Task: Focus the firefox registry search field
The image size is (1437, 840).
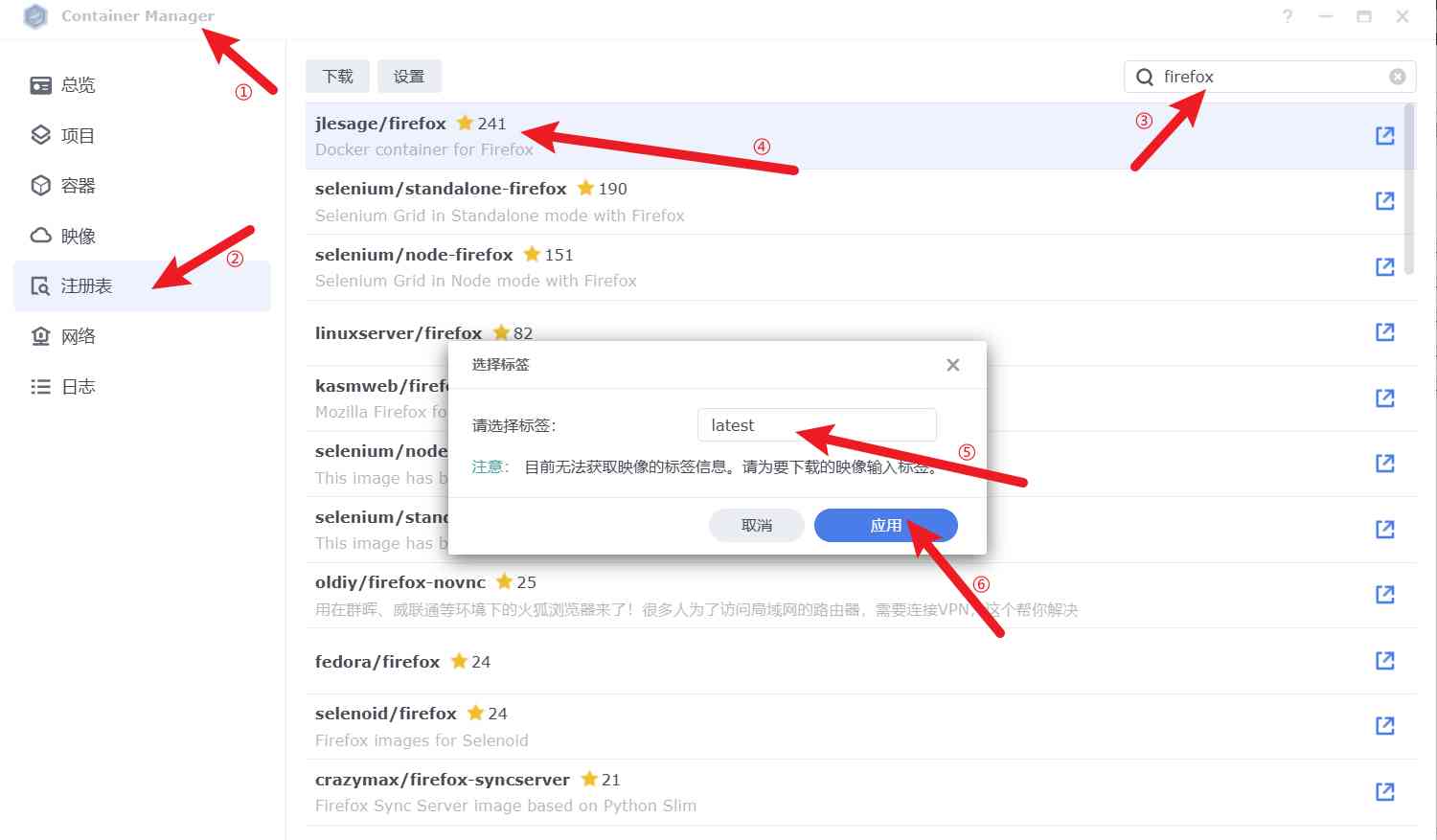Action: (x=1269, y=77)
